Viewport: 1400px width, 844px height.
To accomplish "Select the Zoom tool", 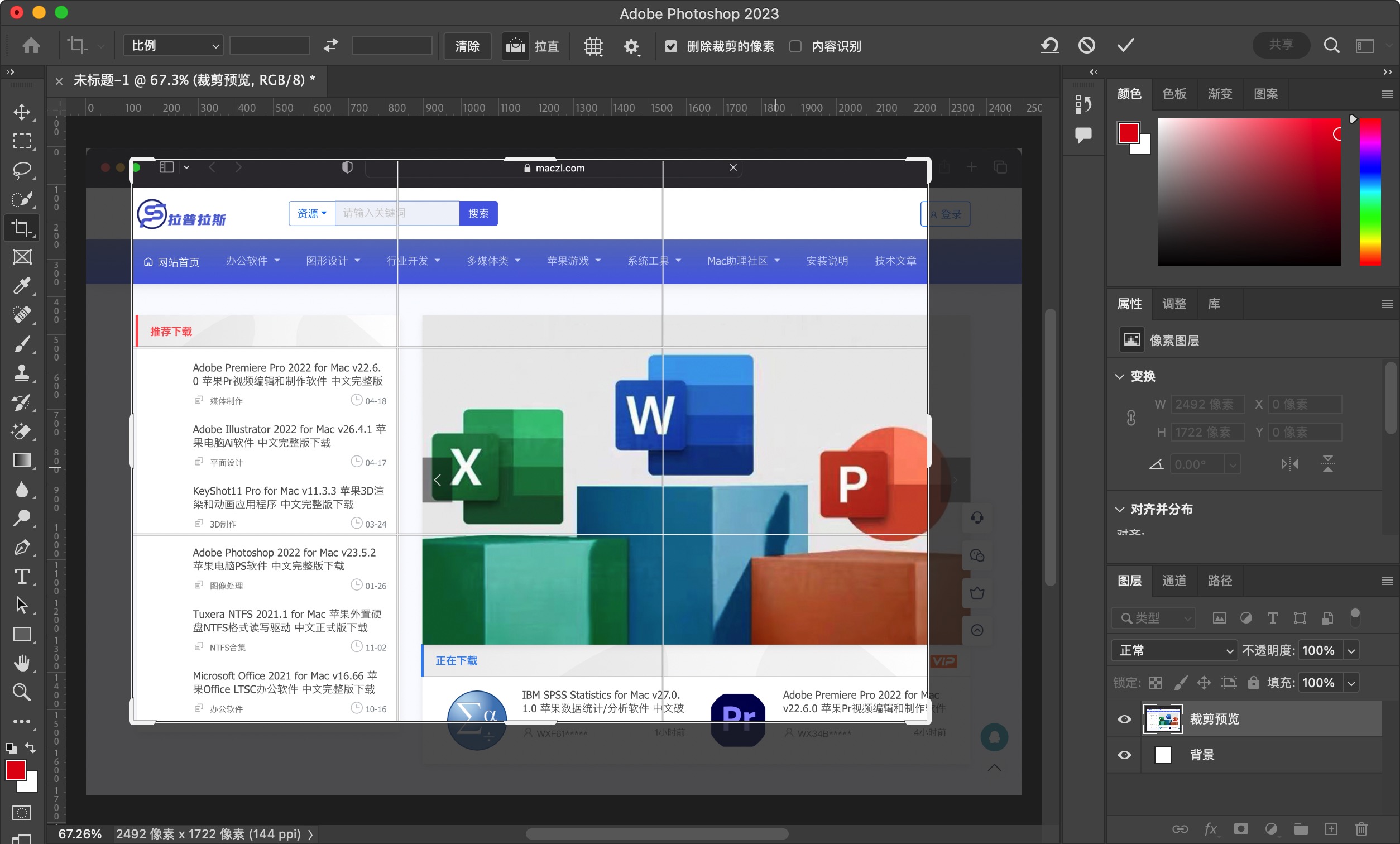I will point(22,692).
